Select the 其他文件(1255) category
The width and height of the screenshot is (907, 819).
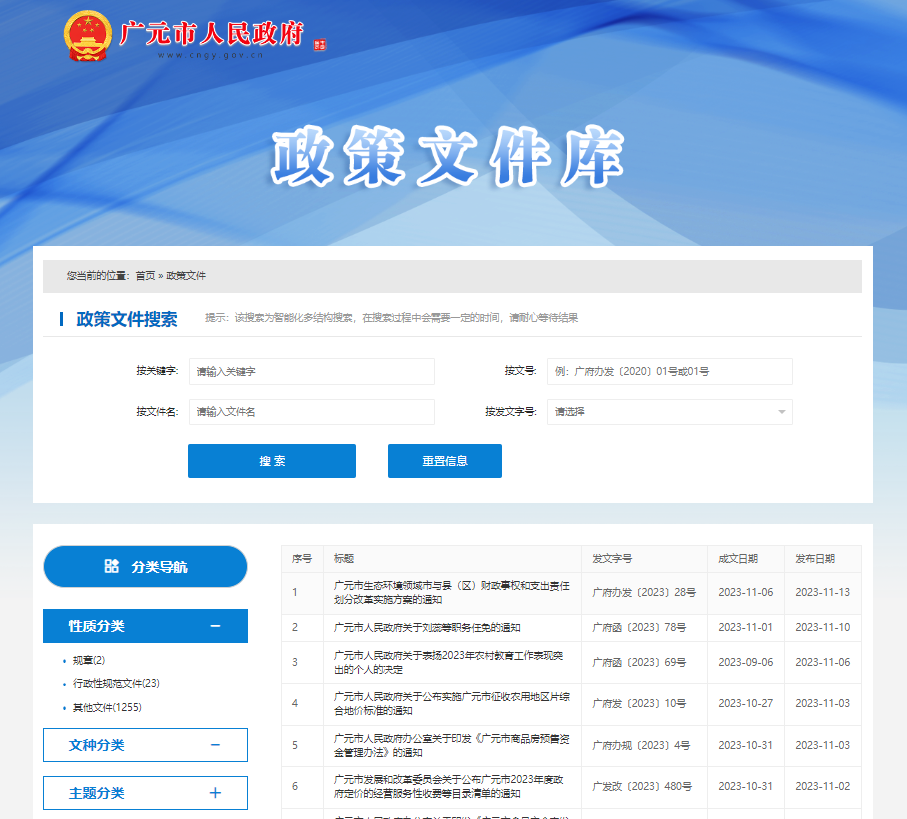click(x=107, y=707)
